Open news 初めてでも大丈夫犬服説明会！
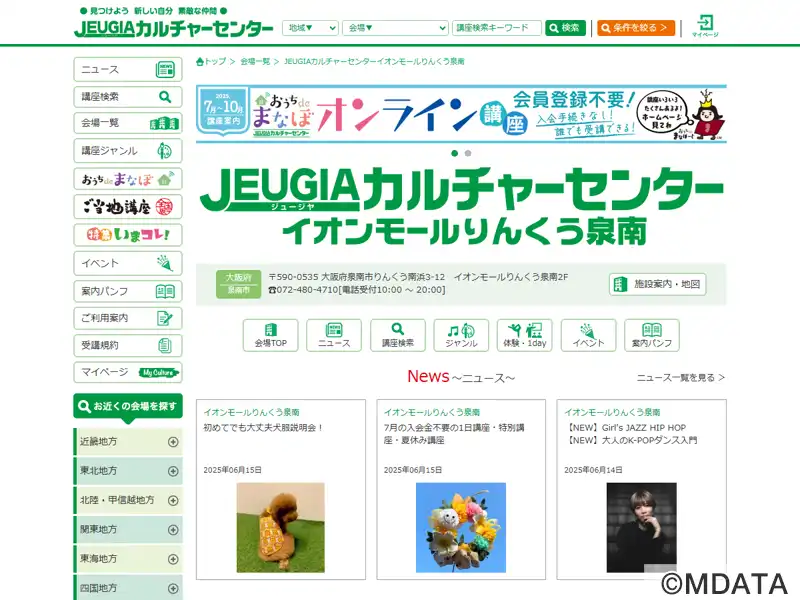Image resolution: width=800 pixels, height=600 pixels. pos(263,428)
